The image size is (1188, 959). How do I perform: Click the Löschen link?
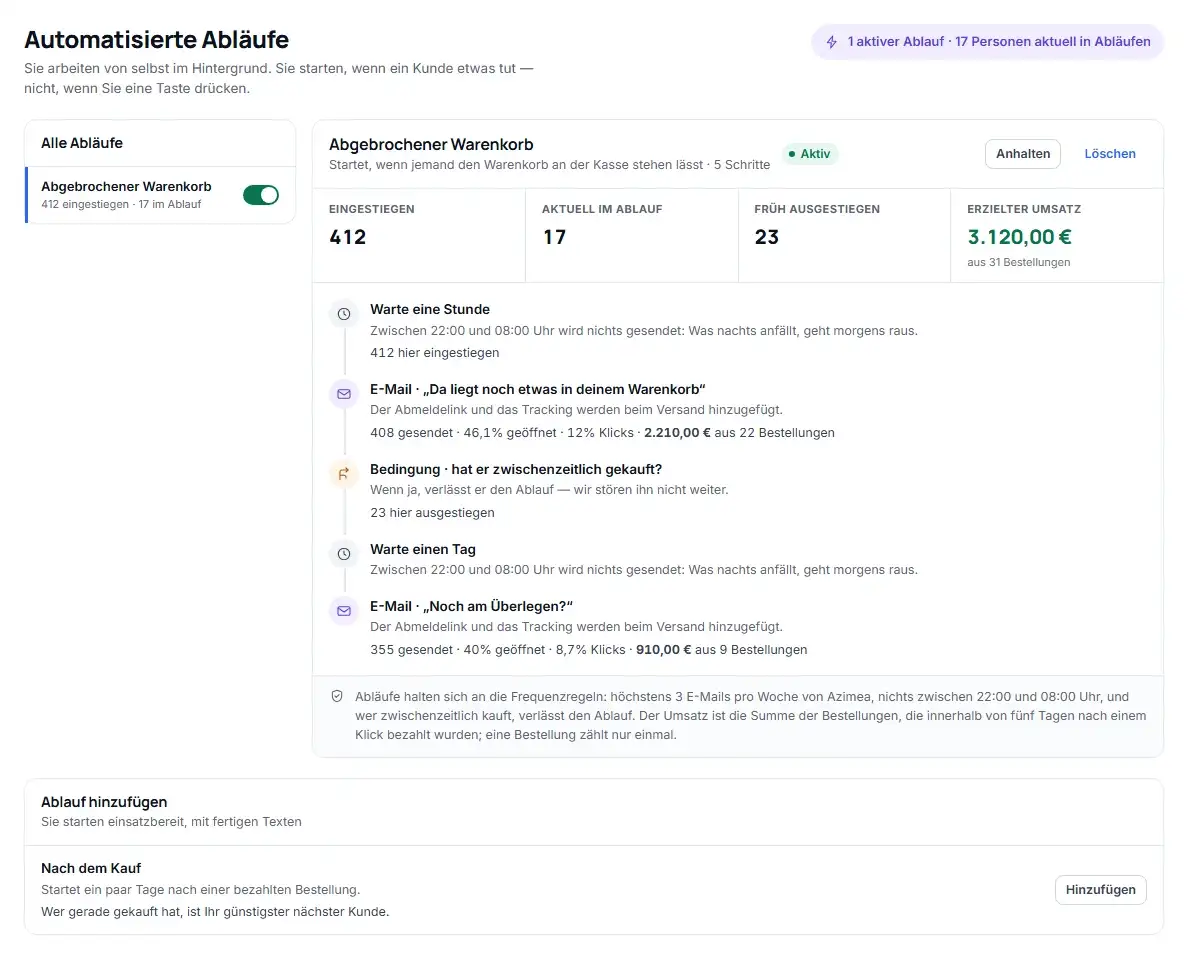(1110, 154)
